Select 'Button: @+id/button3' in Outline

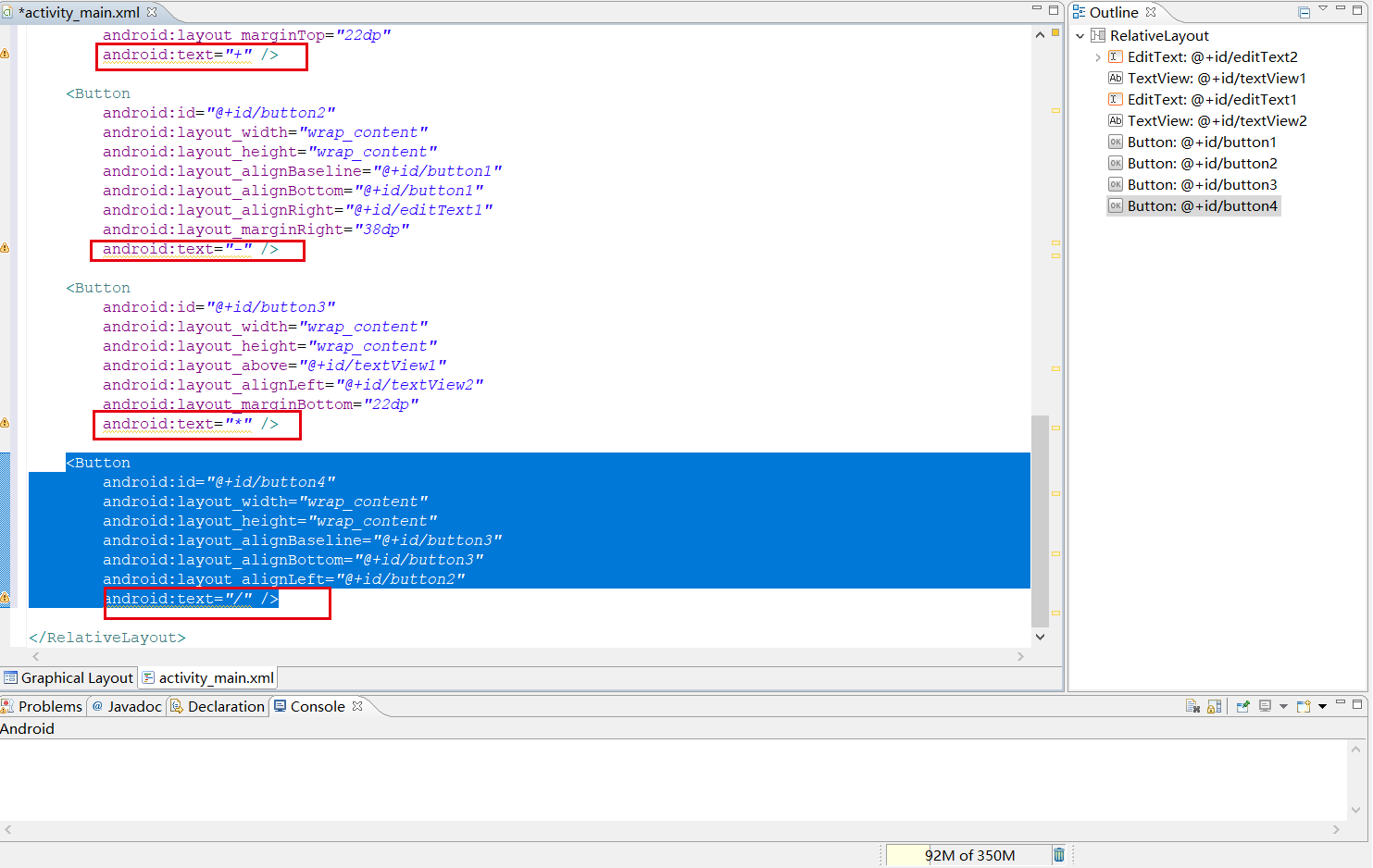(x=1203, y=184)
